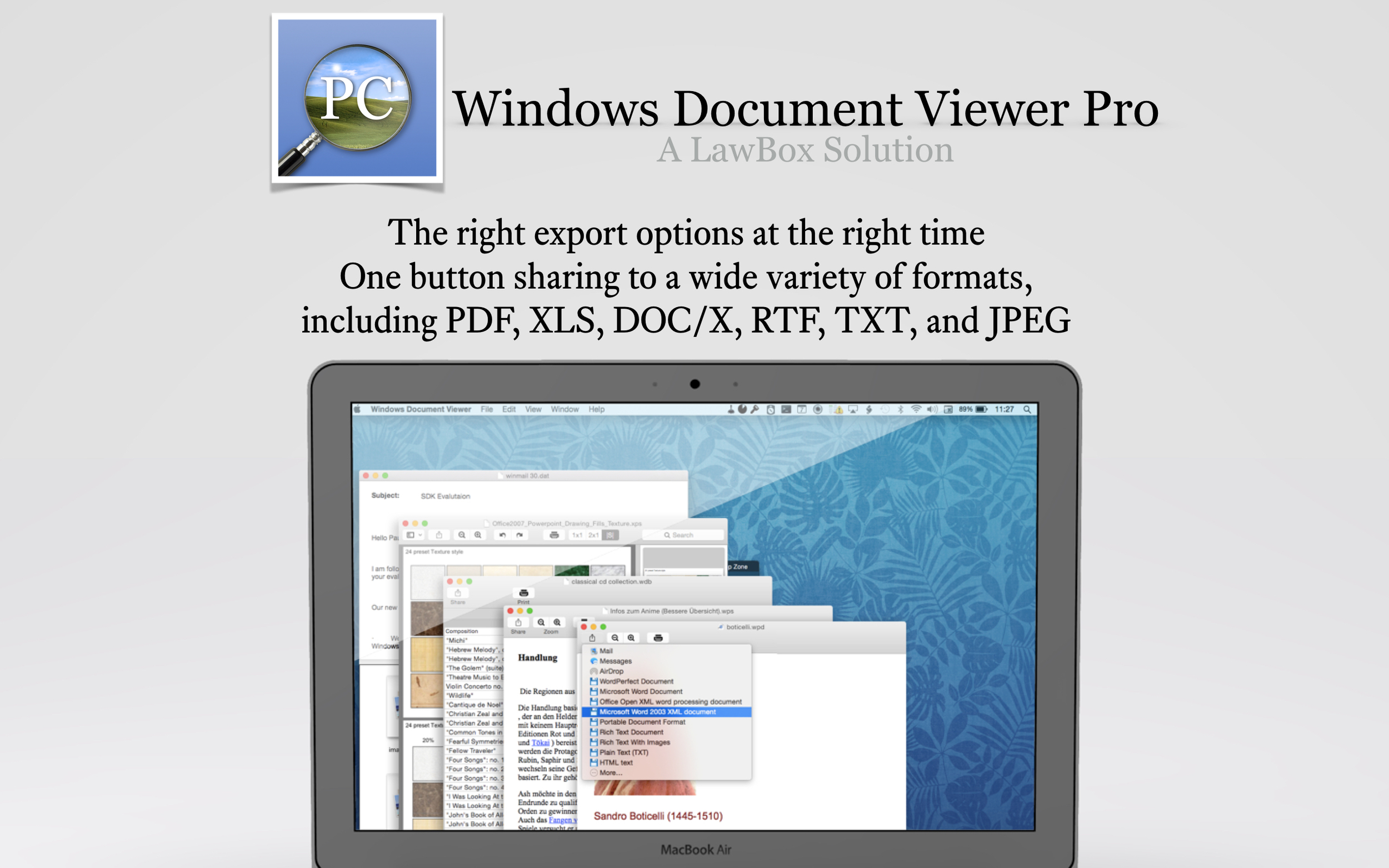Zoom out in the boticelli.wpd window
The height and width of the screenshot is (868, 1389).
pyautogui.click(x=615, y=638)
